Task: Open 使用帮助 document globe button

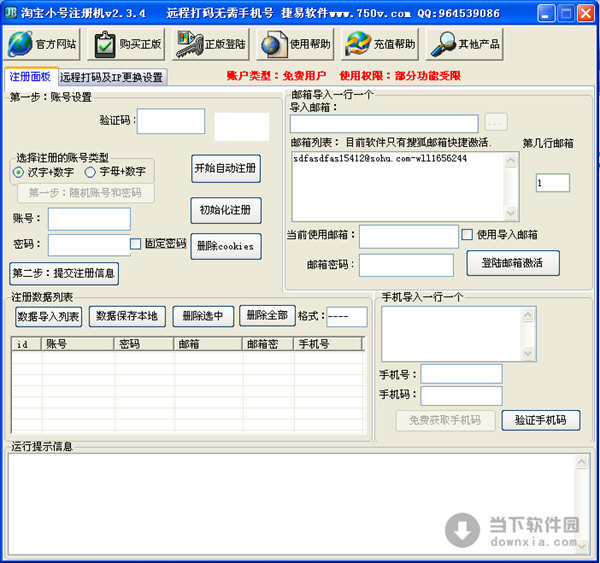Action: [x=295, y=44]
